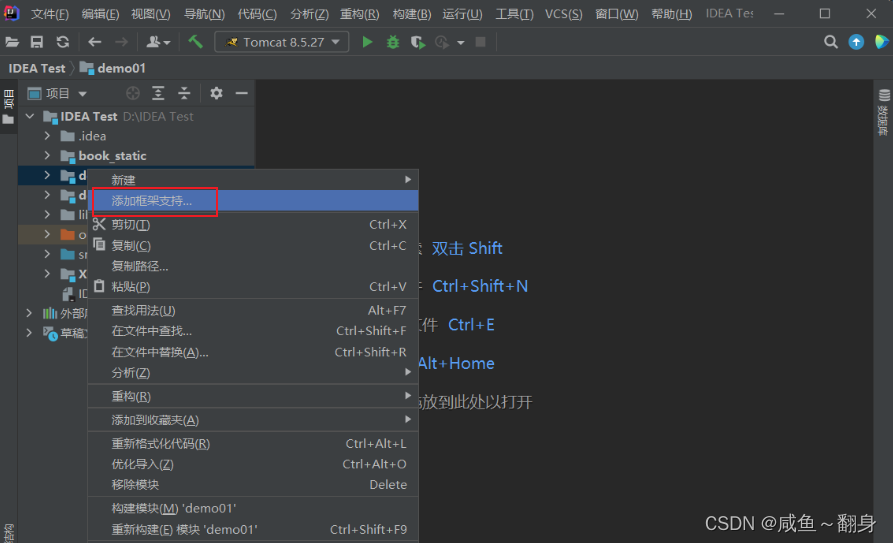Choose 复制(C) in context menu
Screen dimensions: 893x543
pos(253,246)
